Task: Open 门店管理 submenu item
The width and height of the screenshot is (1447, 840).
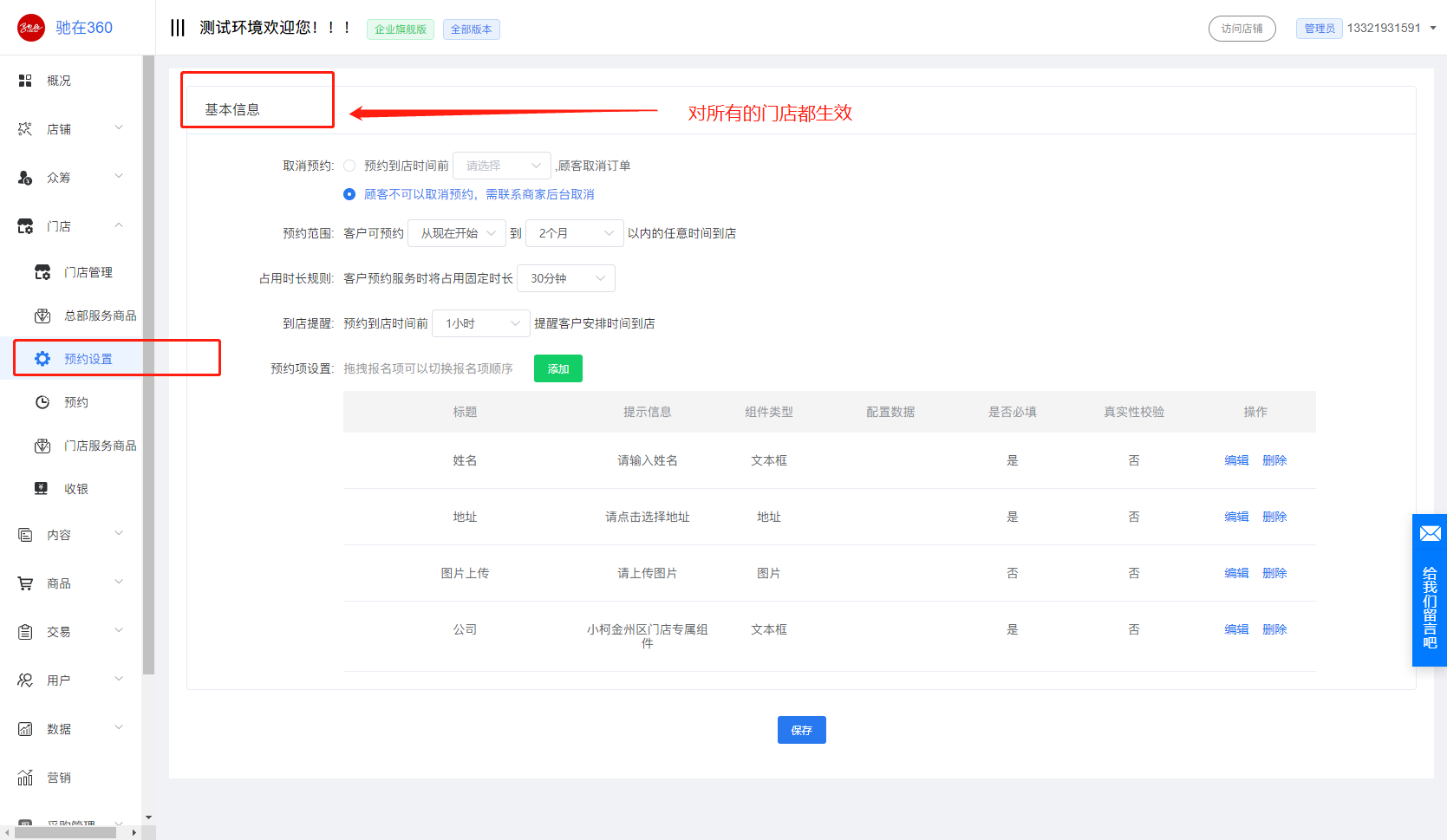Action: tap(88, 272)
